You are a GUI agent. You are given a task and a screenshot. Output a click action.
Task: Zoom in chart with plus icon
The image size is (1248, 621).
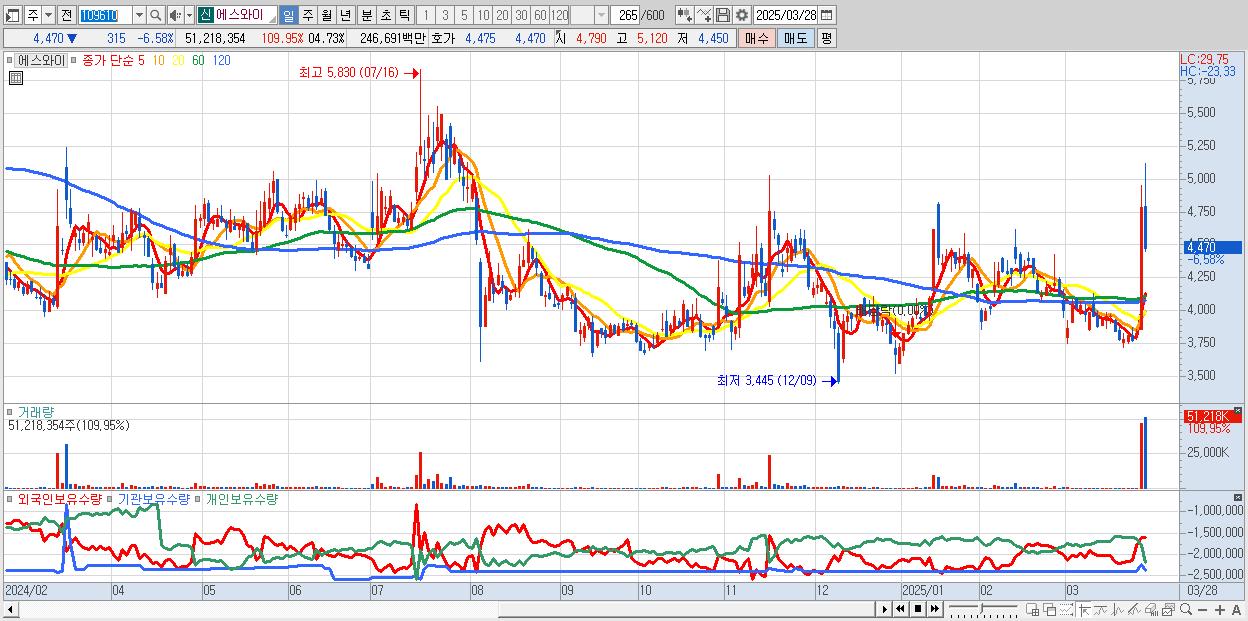[1219, 609]
